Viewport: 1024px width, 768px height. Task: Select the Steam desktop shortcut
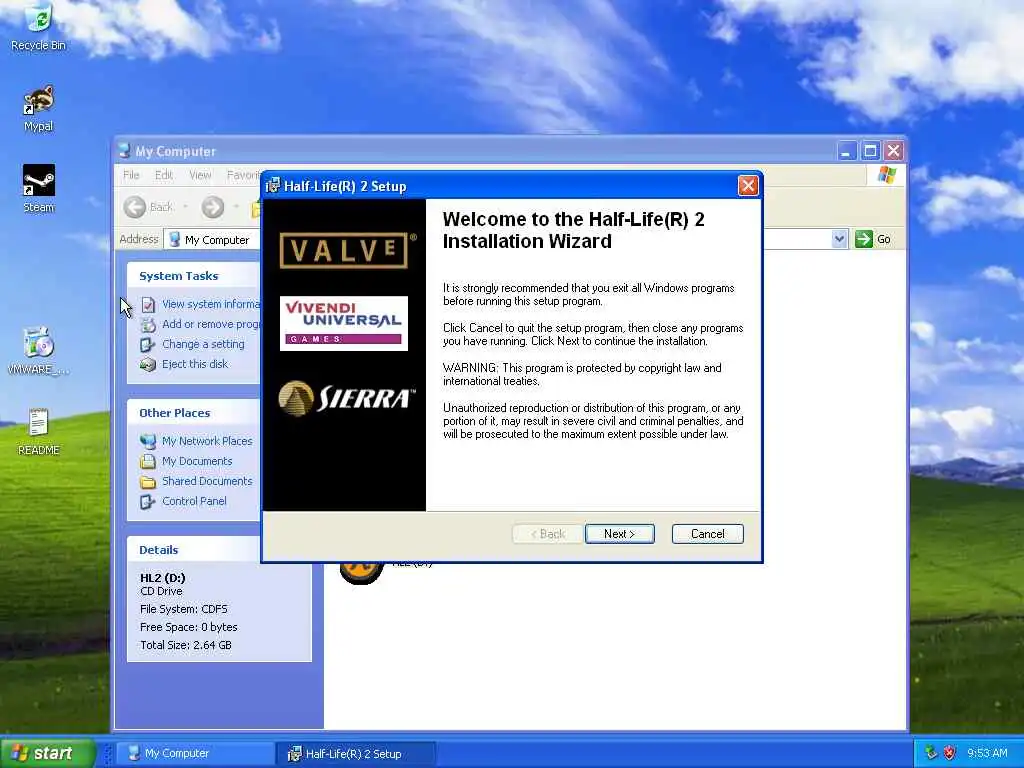click(x=39, y=189)
